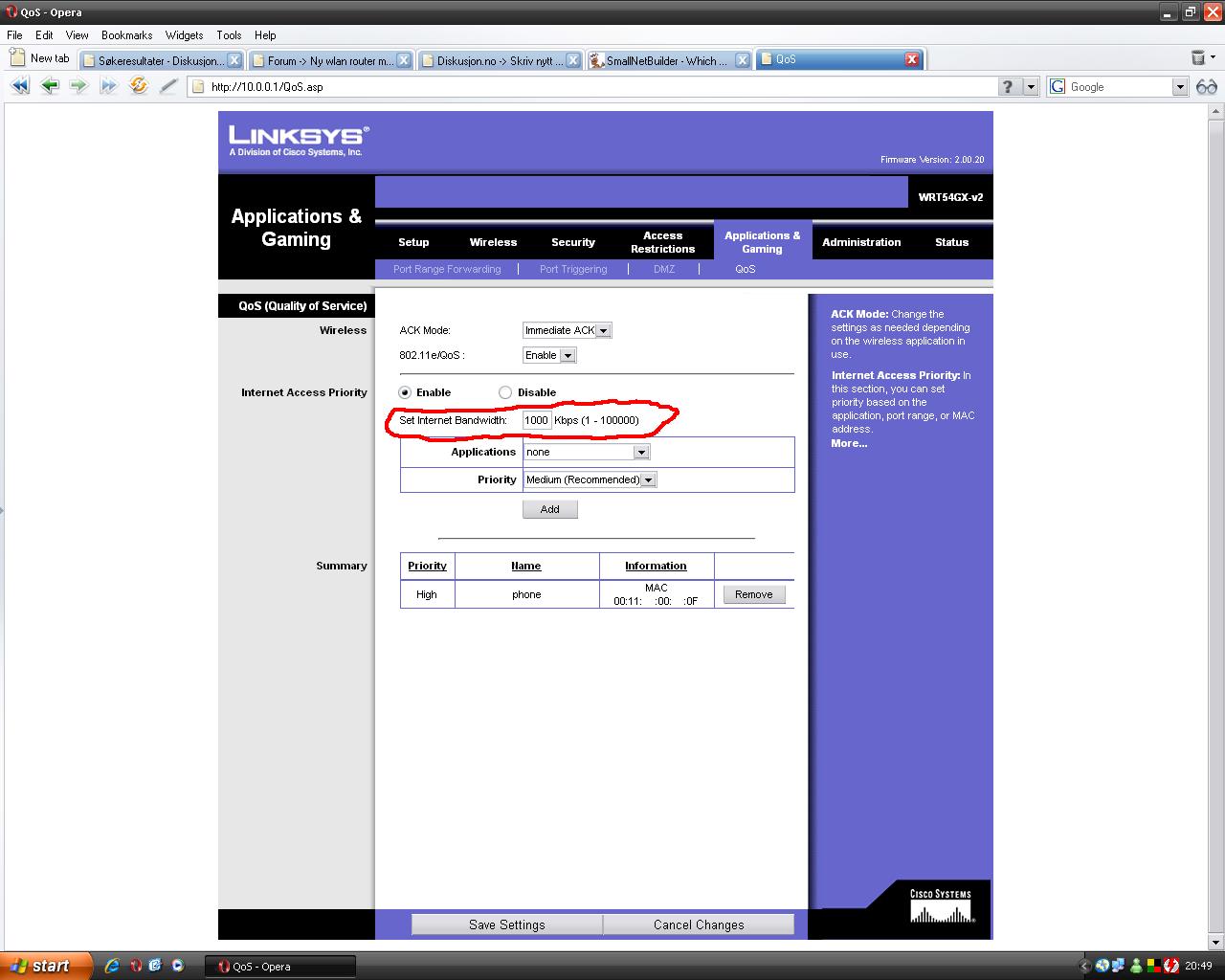Go back with the green arrow
This screenshot has height=980, width=1225.
[50, 86]
